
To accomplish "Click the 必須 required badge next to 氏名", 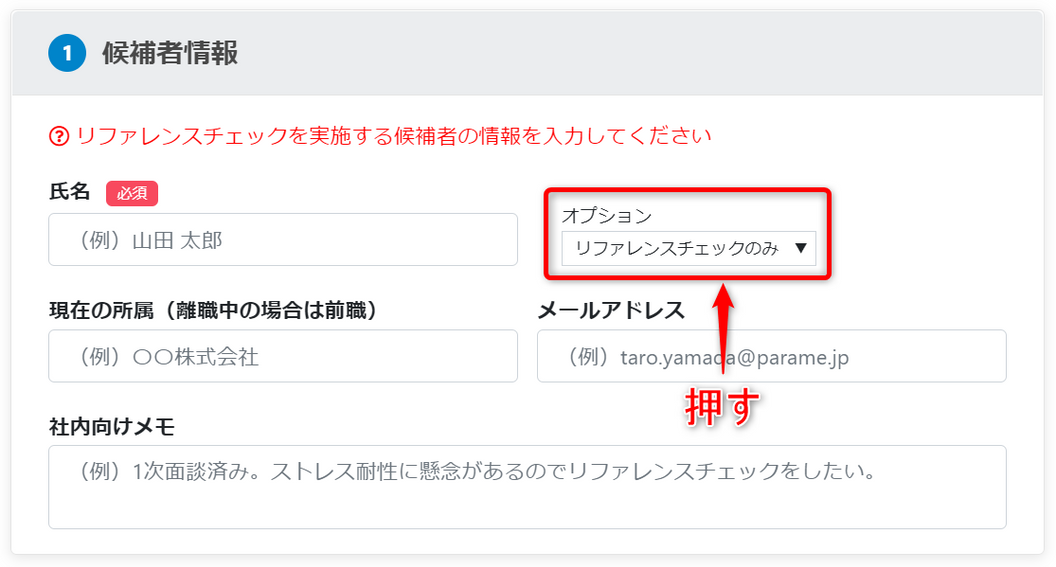I will (132, 193).
